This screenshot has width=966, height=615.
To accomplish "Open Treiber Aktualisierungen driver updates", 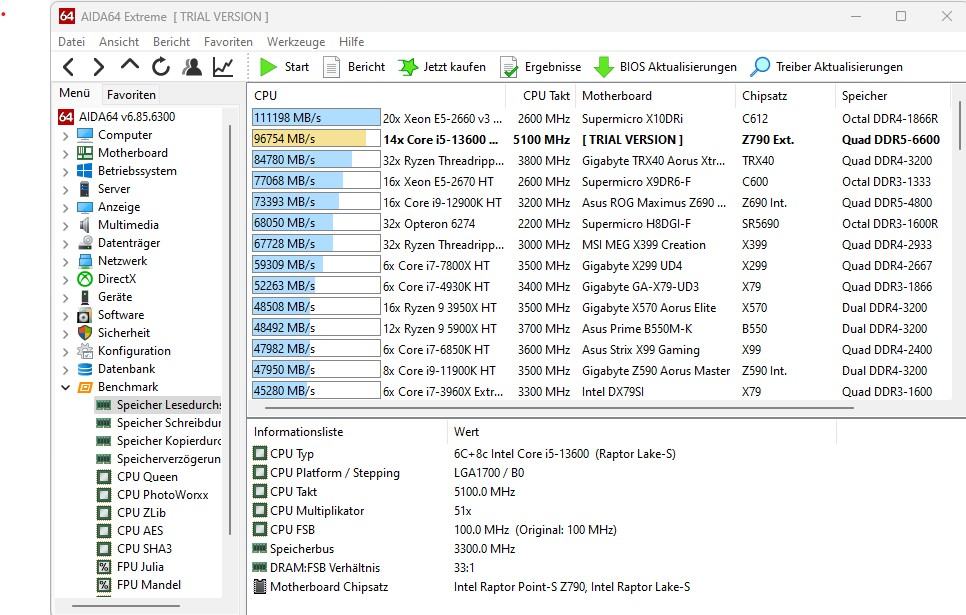I will (827, 67).
